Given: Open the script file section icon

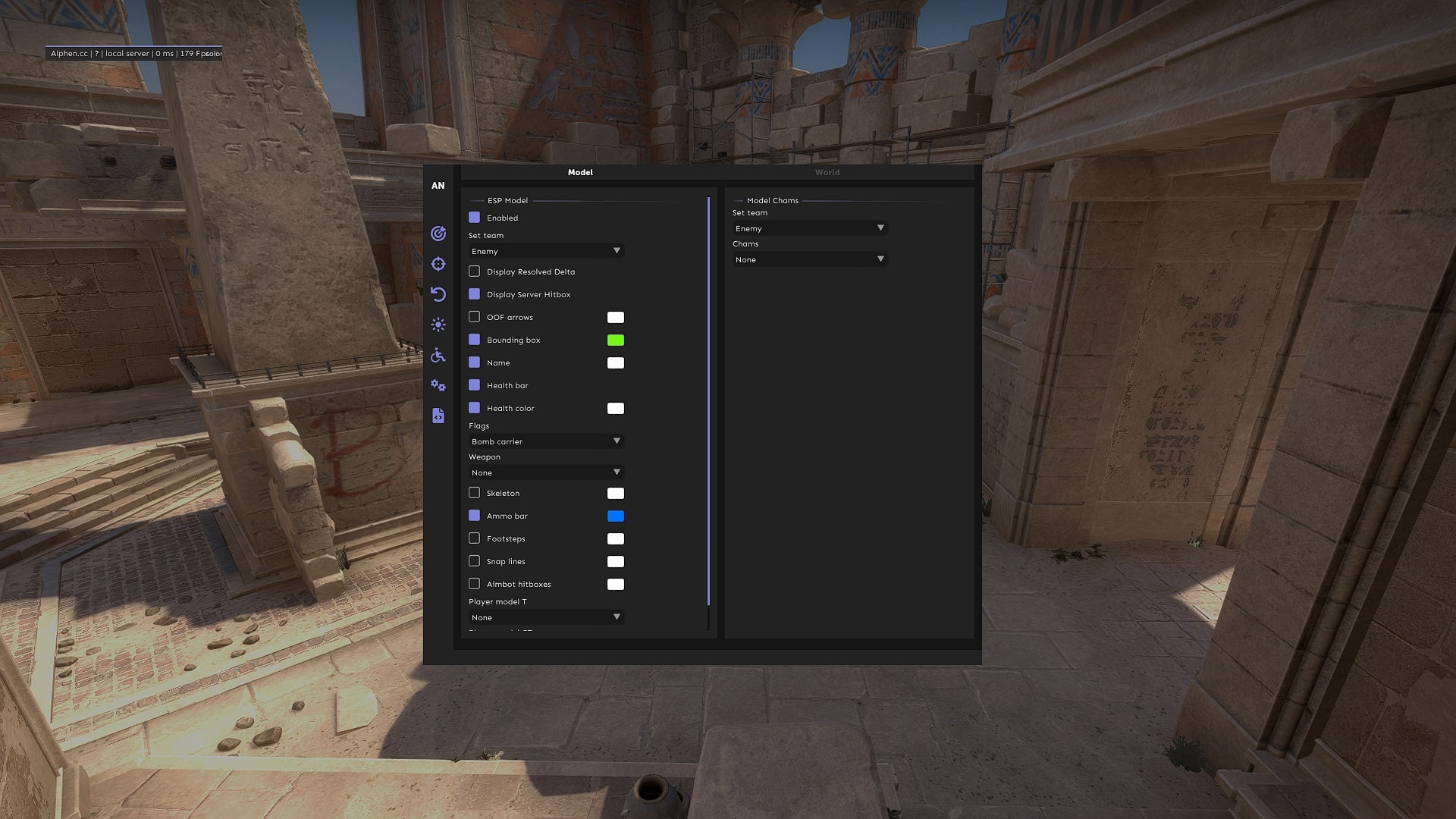Looking at the screenshot, I should pos(438,416).
